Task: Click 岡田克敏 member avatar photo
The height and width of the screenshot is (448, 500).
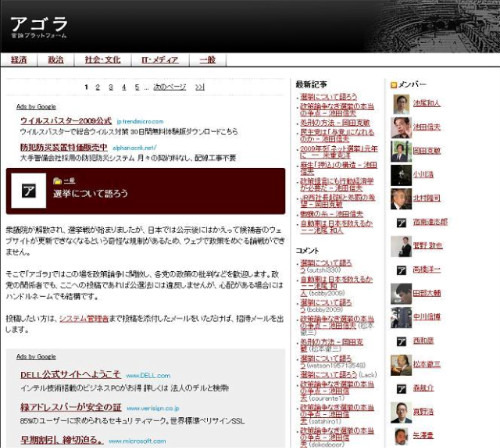Action: (401, 151)
